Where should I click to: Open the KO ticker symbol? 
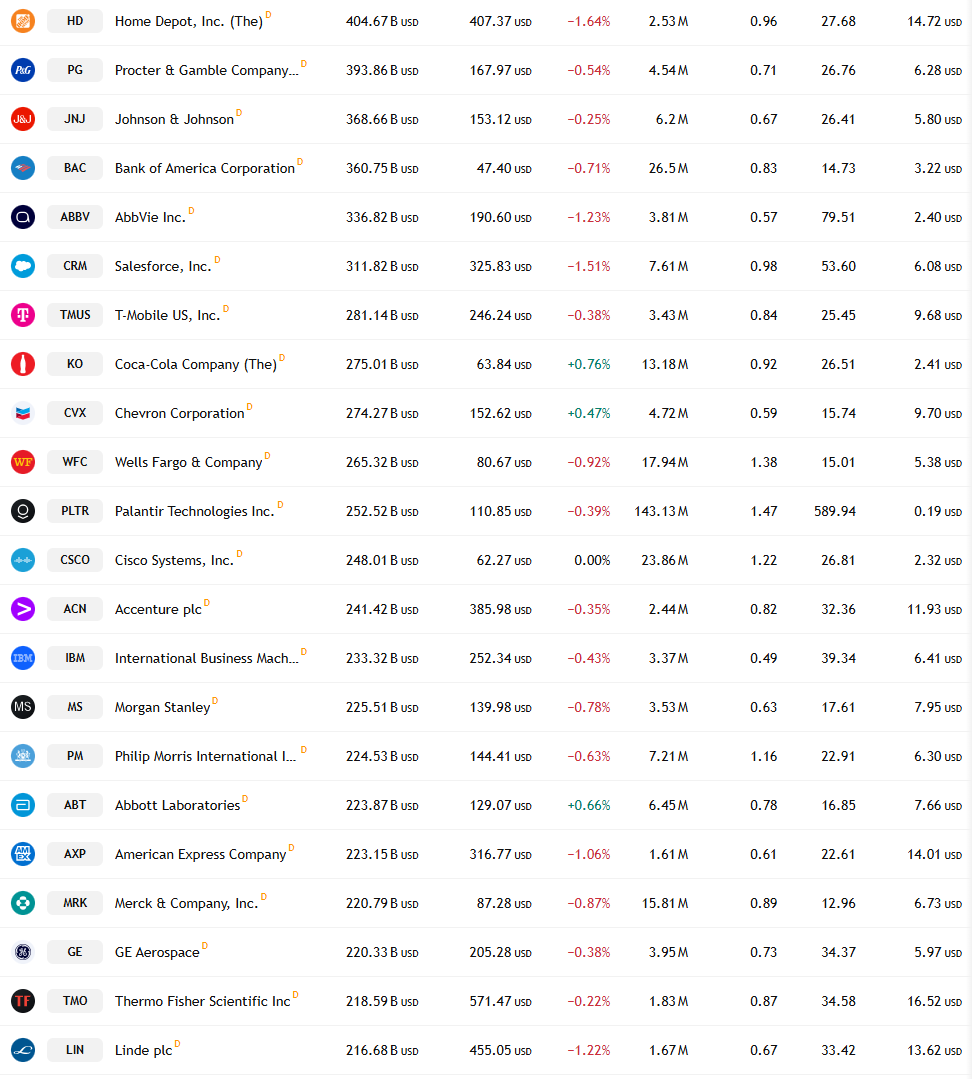(x=75, y=364)
